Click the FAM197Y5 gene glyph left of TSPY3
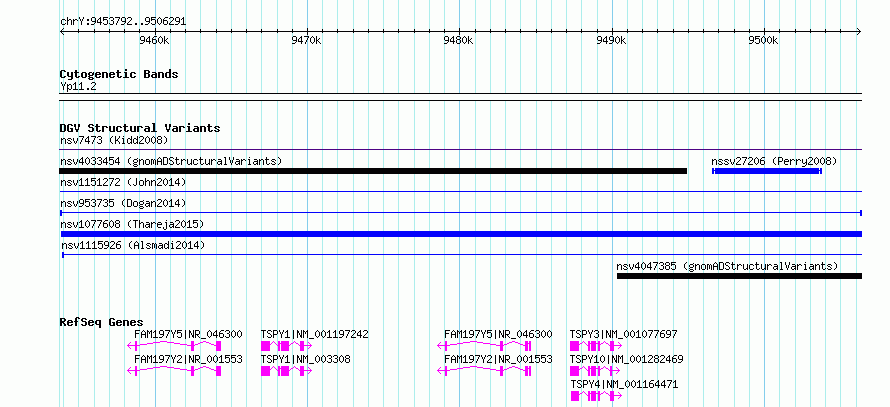 [x=484, y=346]
